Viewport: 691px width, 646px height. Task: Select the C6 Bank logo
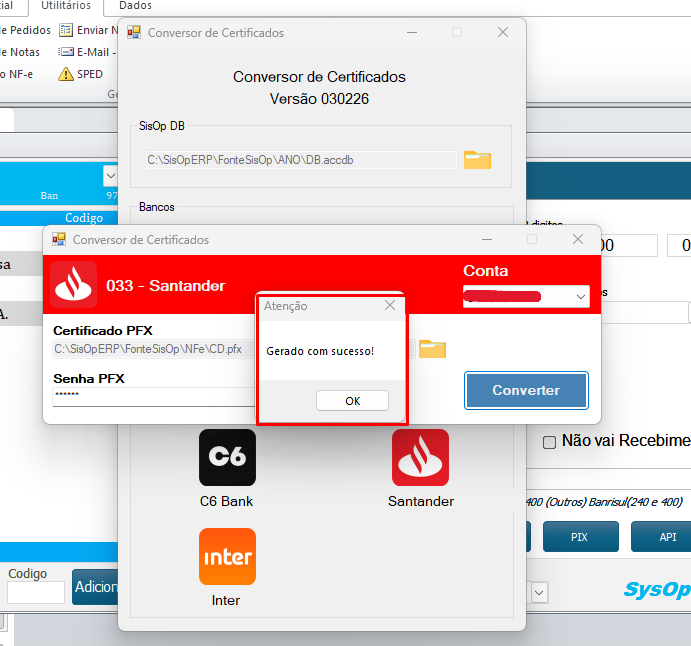point(227,457)
